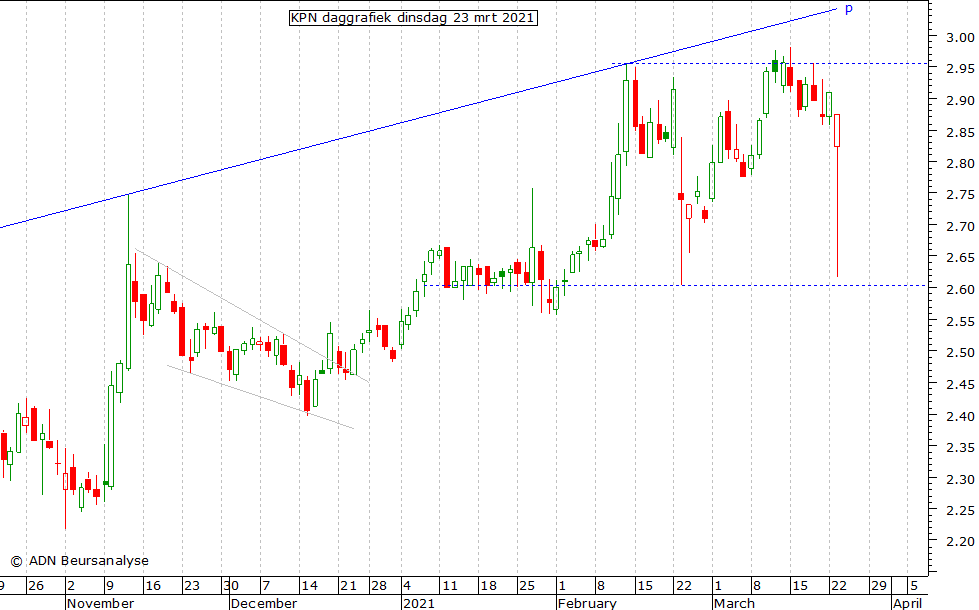979x610 pixels.
Task: Click the 'February' month label
Action: tap(587, 603)
